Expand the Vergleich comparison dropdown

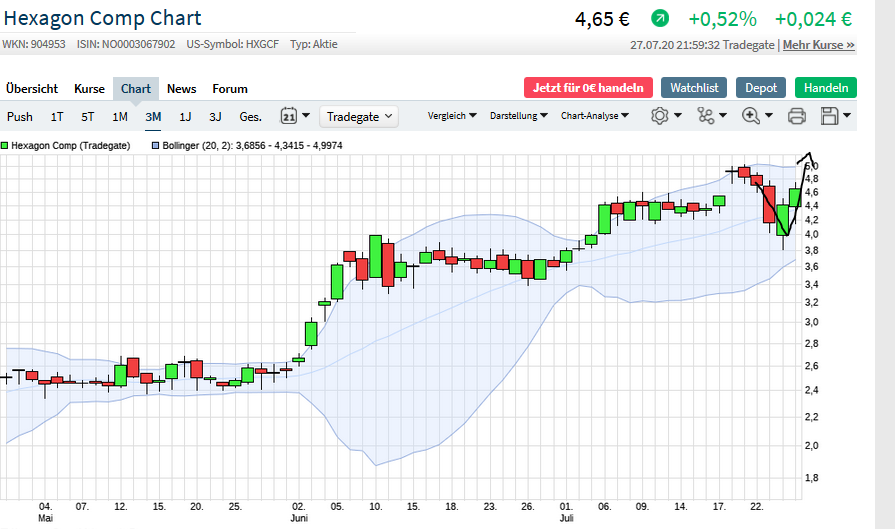(x=452, y=116)
